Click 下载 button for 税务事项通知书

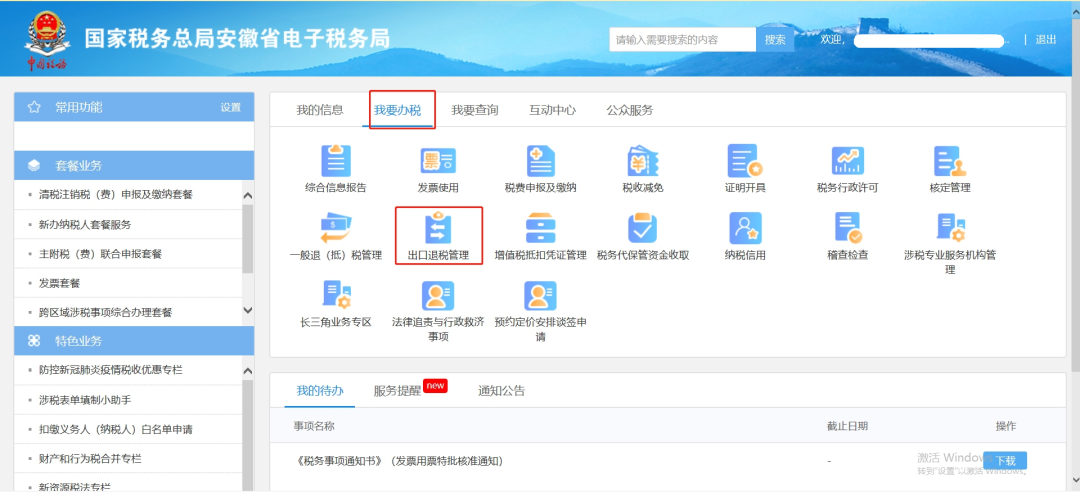pos(1005,461)
